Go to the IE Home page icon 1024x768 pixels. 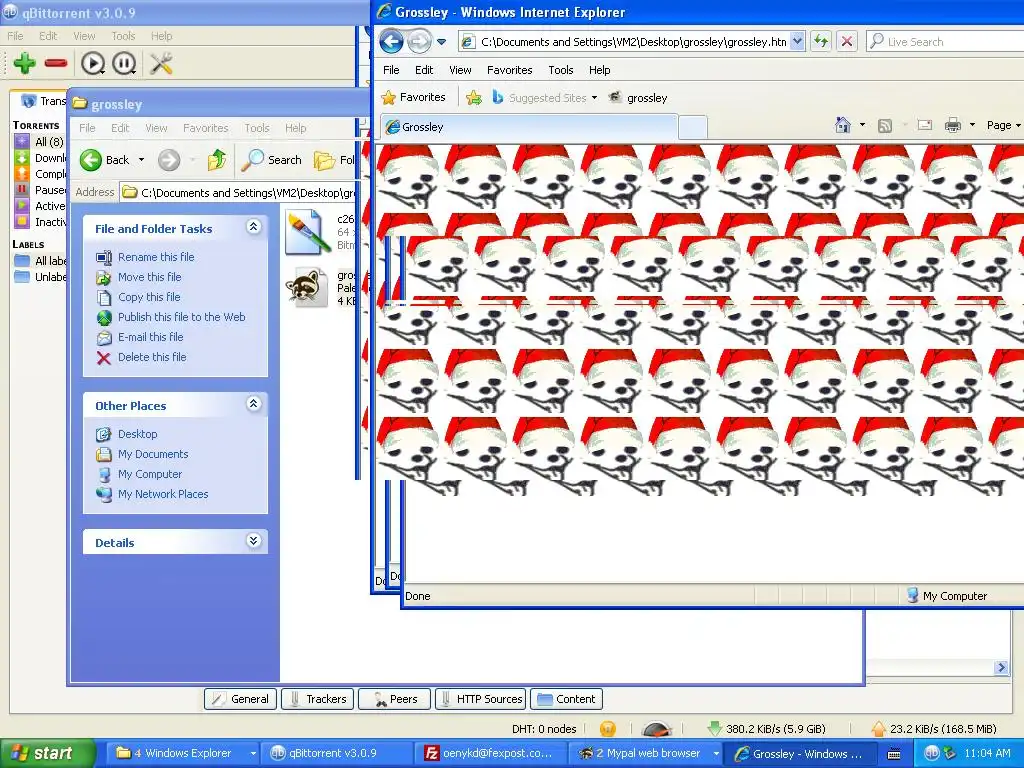843,125
